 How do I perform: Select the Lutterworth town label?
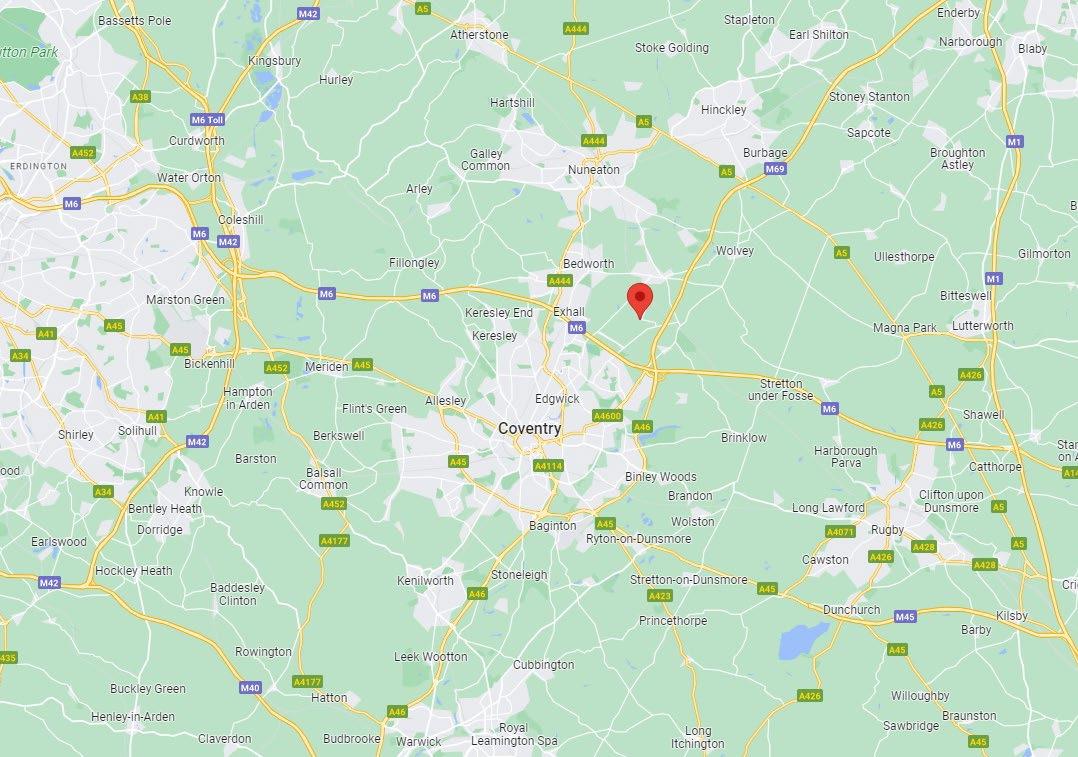[x=983, y=326]
